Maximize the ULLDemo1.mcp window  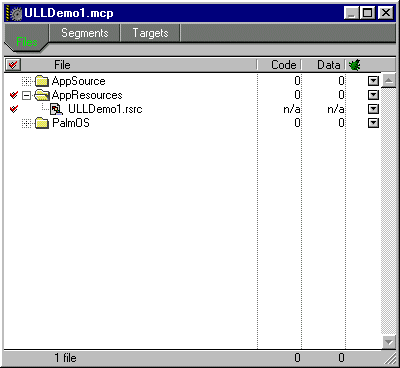(x=368, y=13)
